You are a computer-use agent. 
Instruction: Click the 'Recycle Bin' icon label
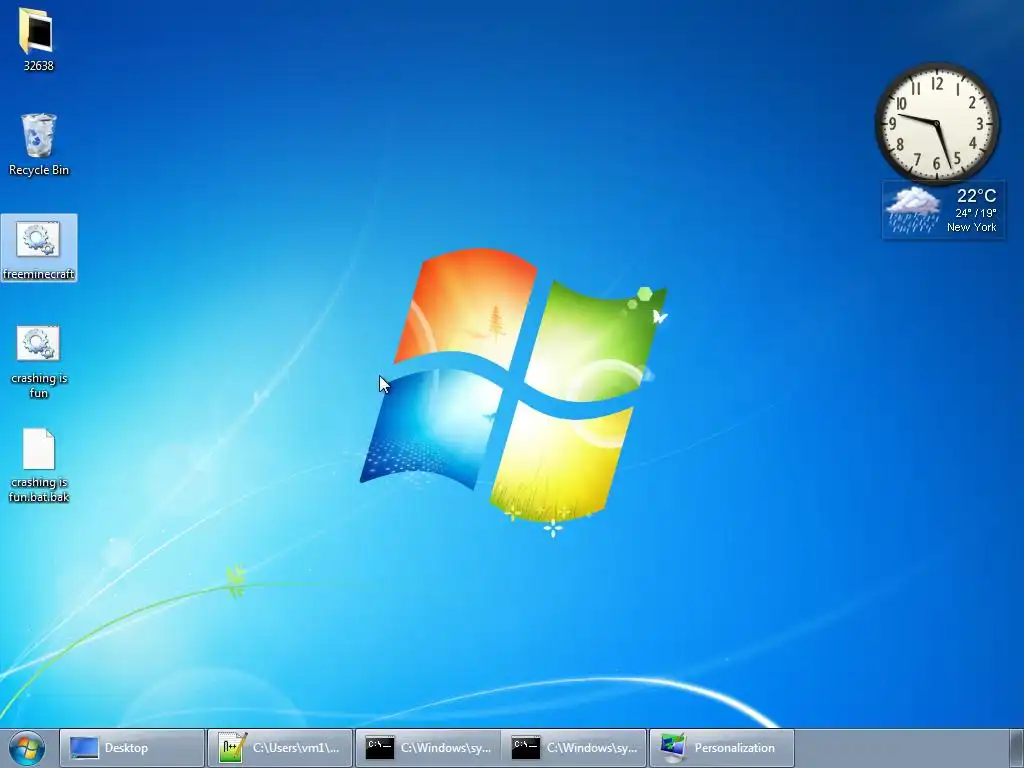pos(39,170)
